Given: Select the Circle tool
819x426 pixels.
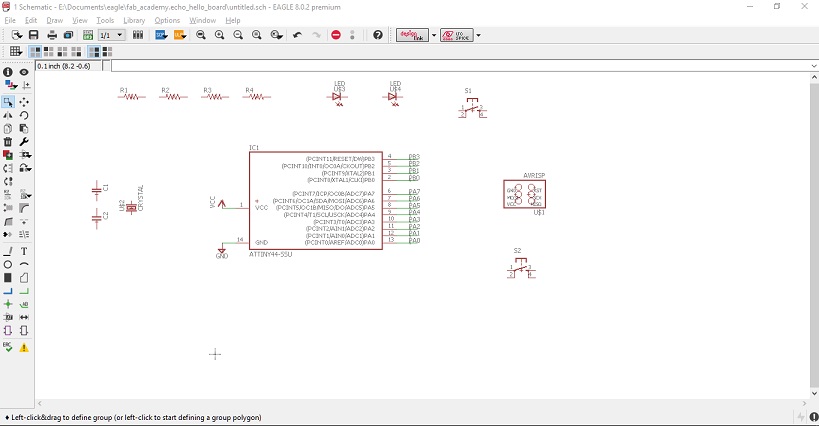Looking at the screenshot, I should click(x=8, y=265).
